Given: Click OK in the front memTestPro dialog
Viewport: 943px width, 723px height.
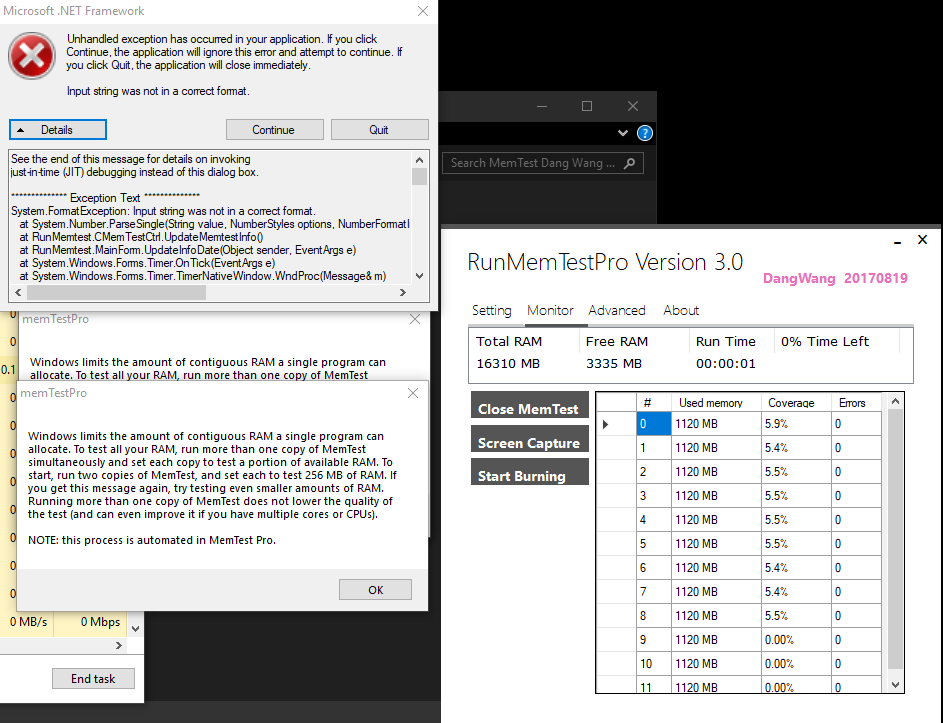Looking at the screenshot, I should (x=375, y=589).
